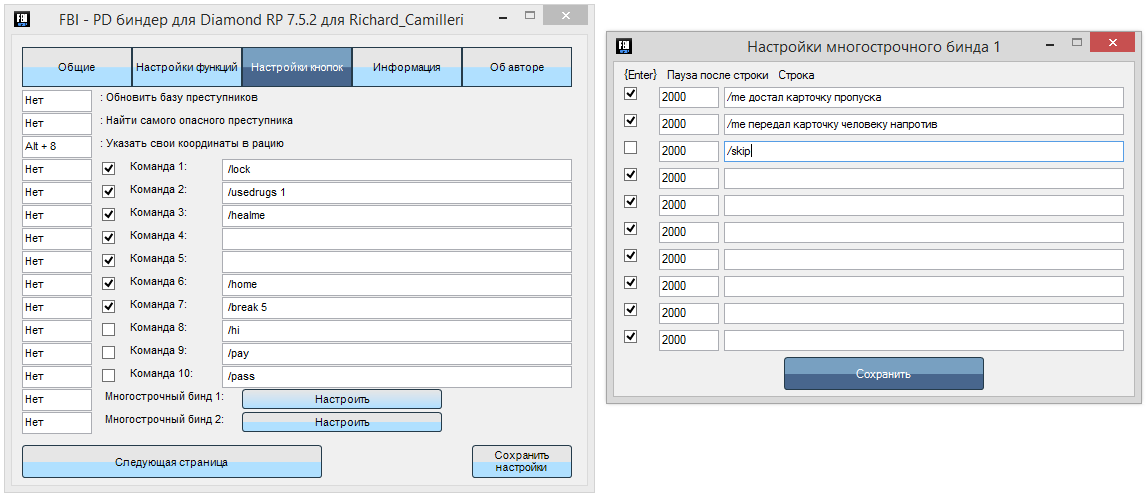Enable the Команда 8 checkbox
1146x497 pixels.
(108, 330)
